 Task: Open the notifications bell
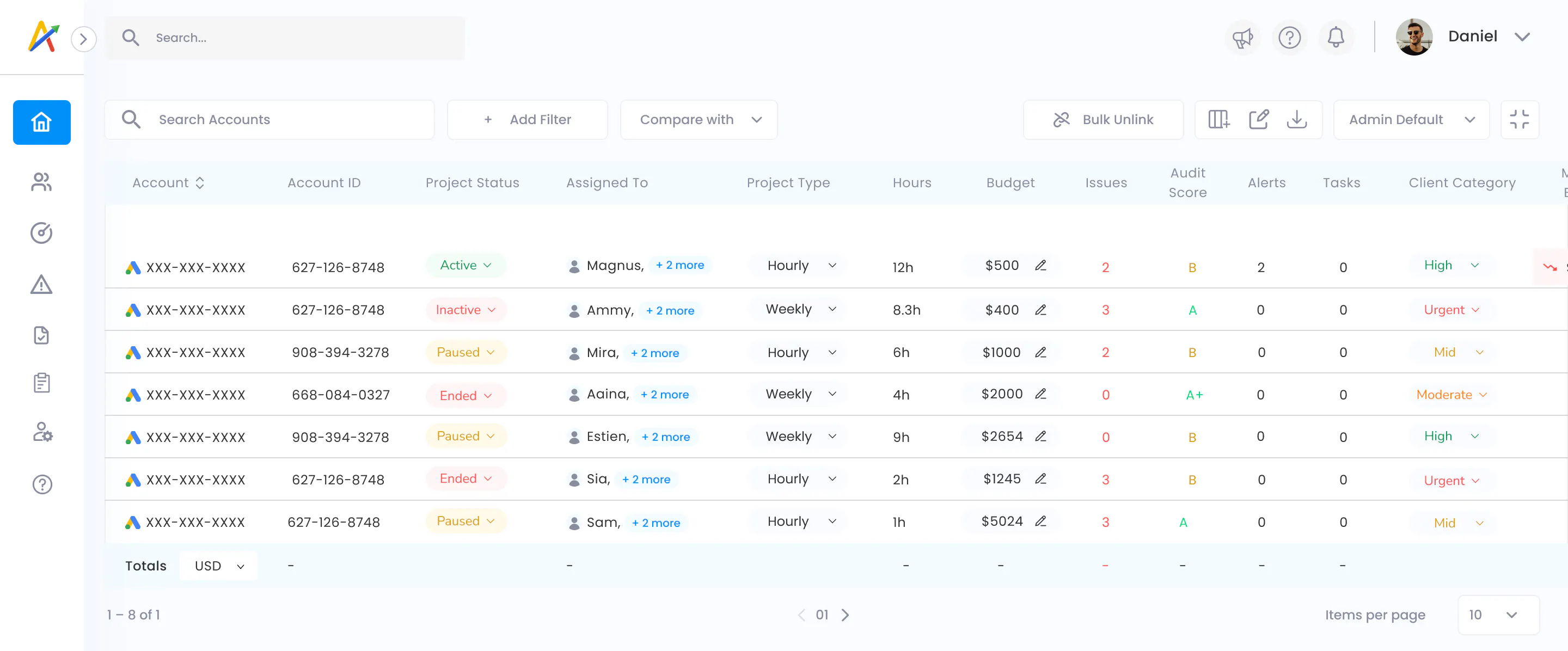1336,38
